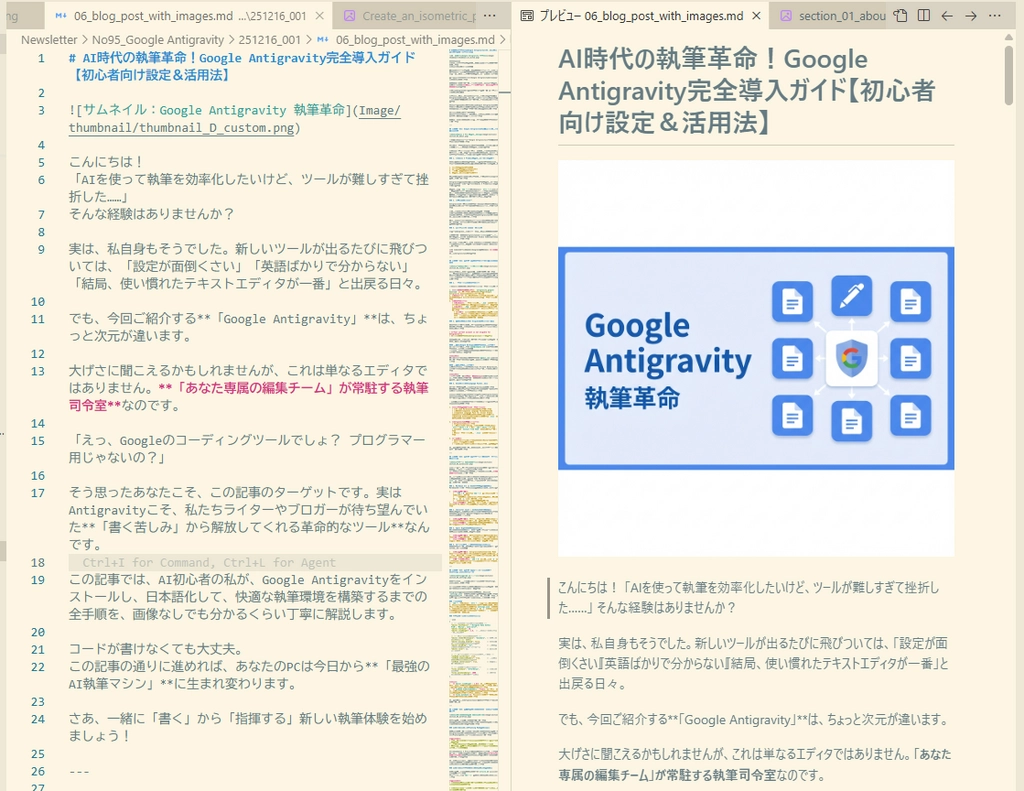
Task: Click the '---' horizontal rule on line 26
Action: (79, 771)
